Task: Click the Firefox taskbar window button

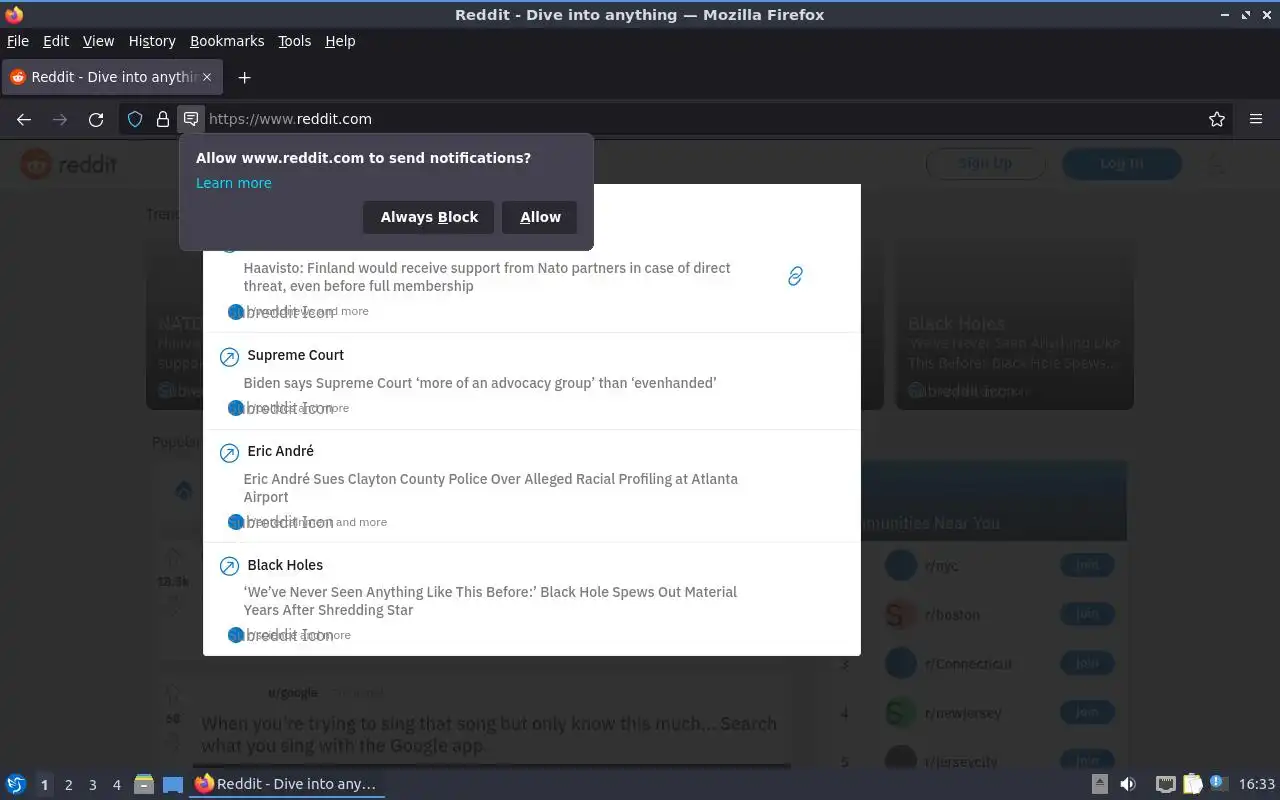Action: pos(288,784)
